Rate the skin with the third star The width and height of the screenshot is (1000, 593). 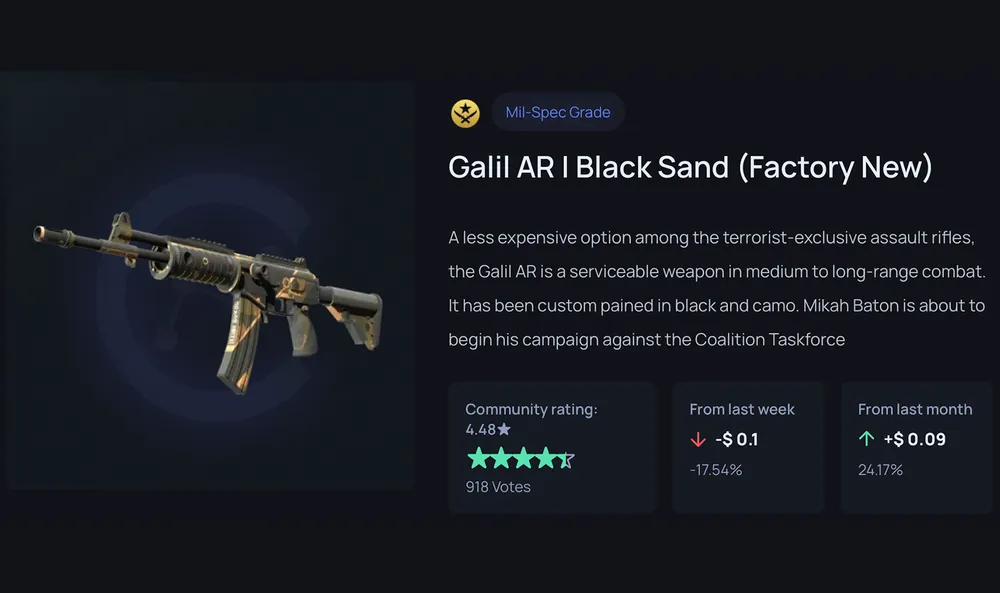pyautogui.click(x=523, y=458)
